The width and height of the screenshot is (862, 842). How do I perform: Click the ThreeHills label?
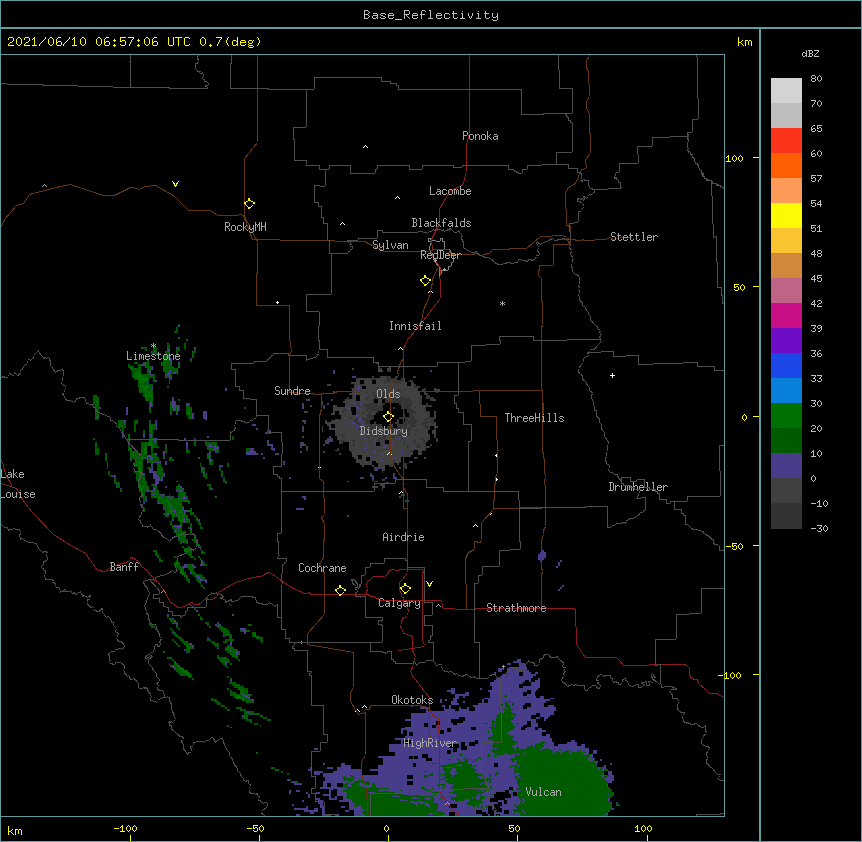point(534,418)
